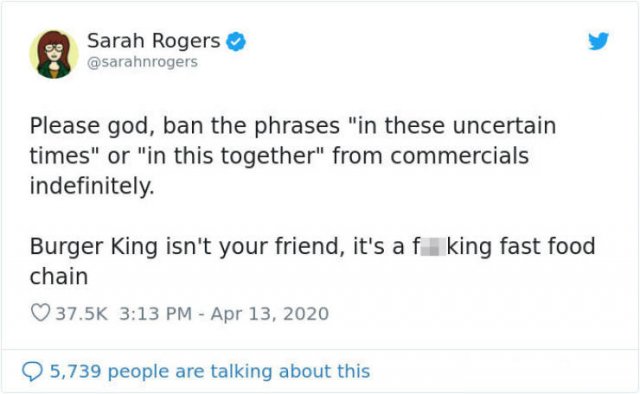The height and width of the screenshot is (394, 640).
Task: Click the speech bubble reply icon
Action: click(32, 372)
